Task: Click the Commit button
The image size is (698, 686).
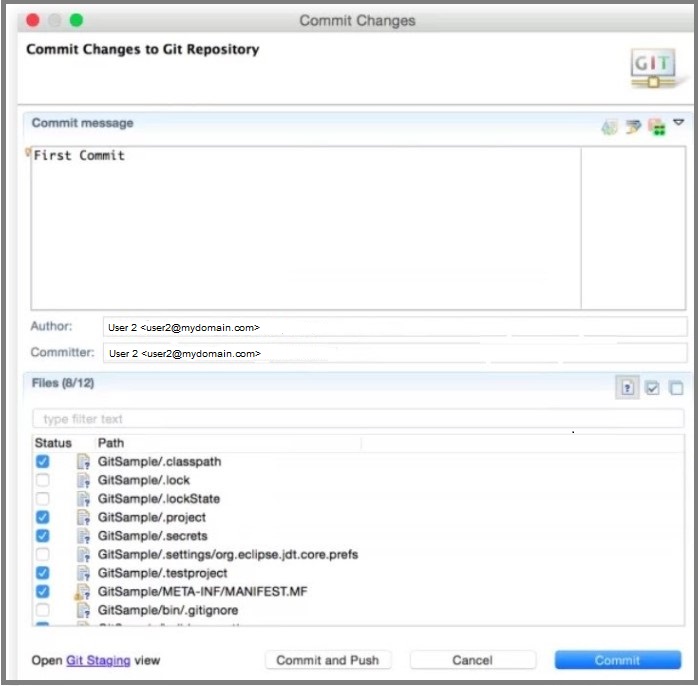Action: [x=618, y=660]
